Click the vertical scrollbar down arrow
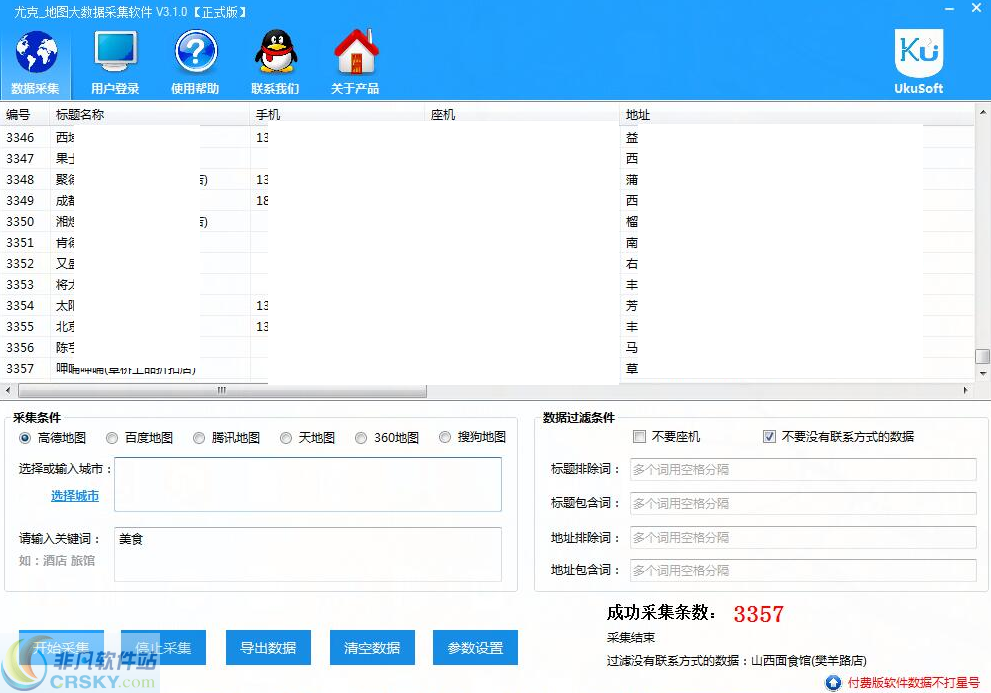This screenshot has width=991, height=693. click(x=983, y=374)
